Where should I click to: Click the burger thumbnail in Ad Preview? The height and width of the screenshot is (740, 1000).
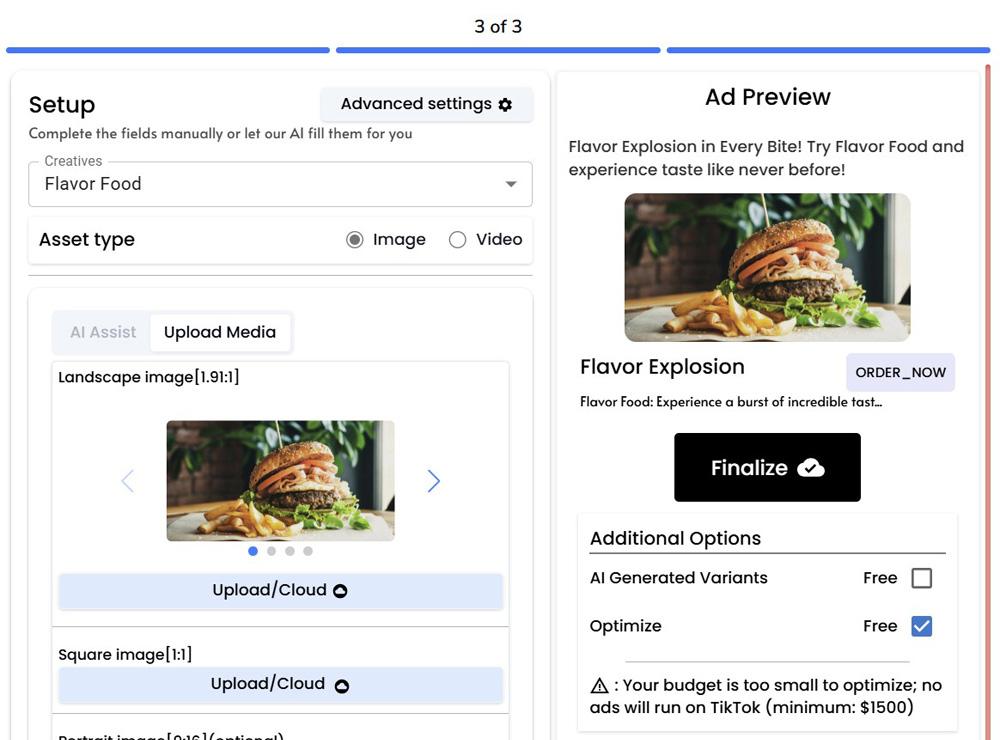(767, 267)
